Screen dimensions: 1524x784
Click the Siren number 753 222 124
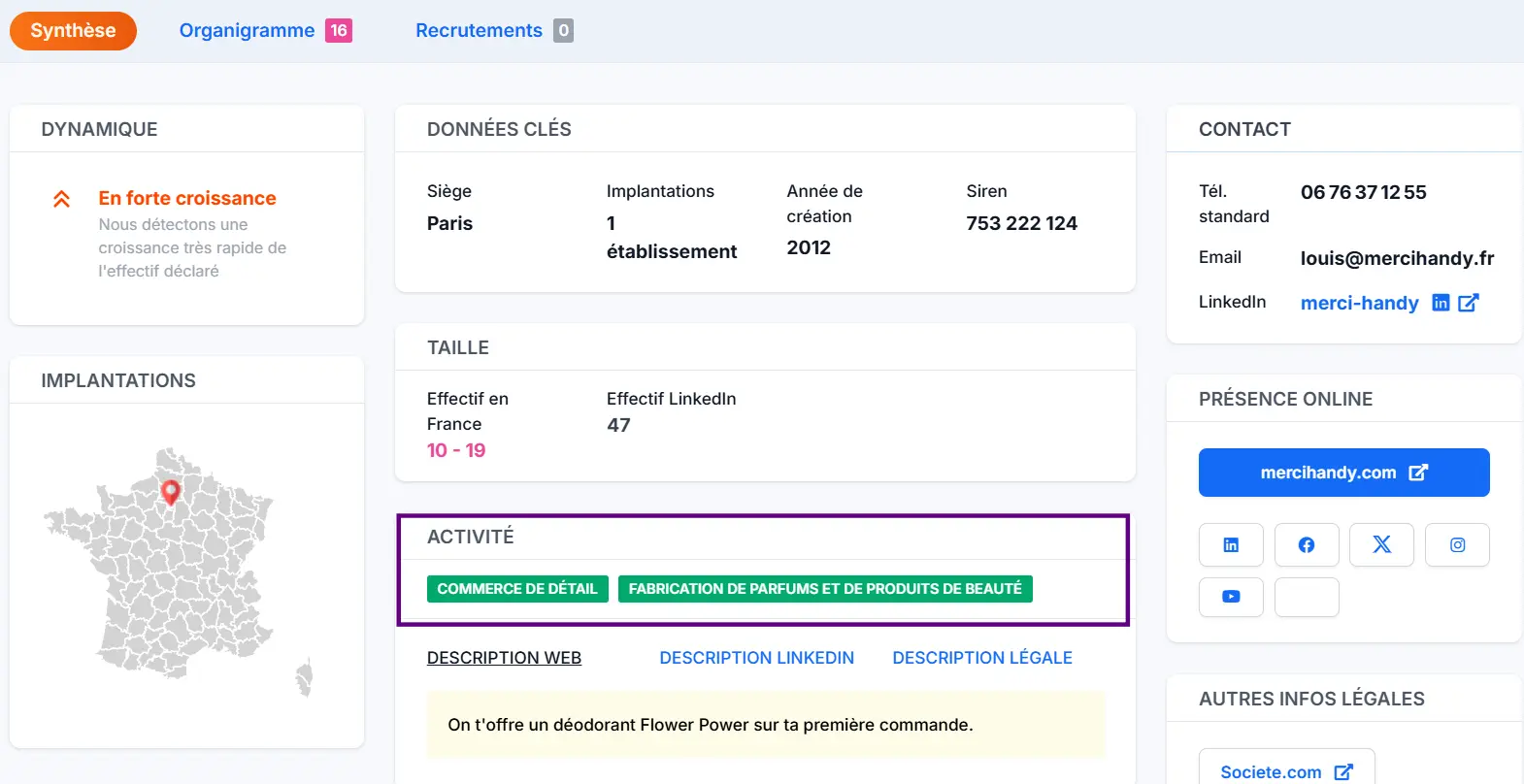point(1021,223)
